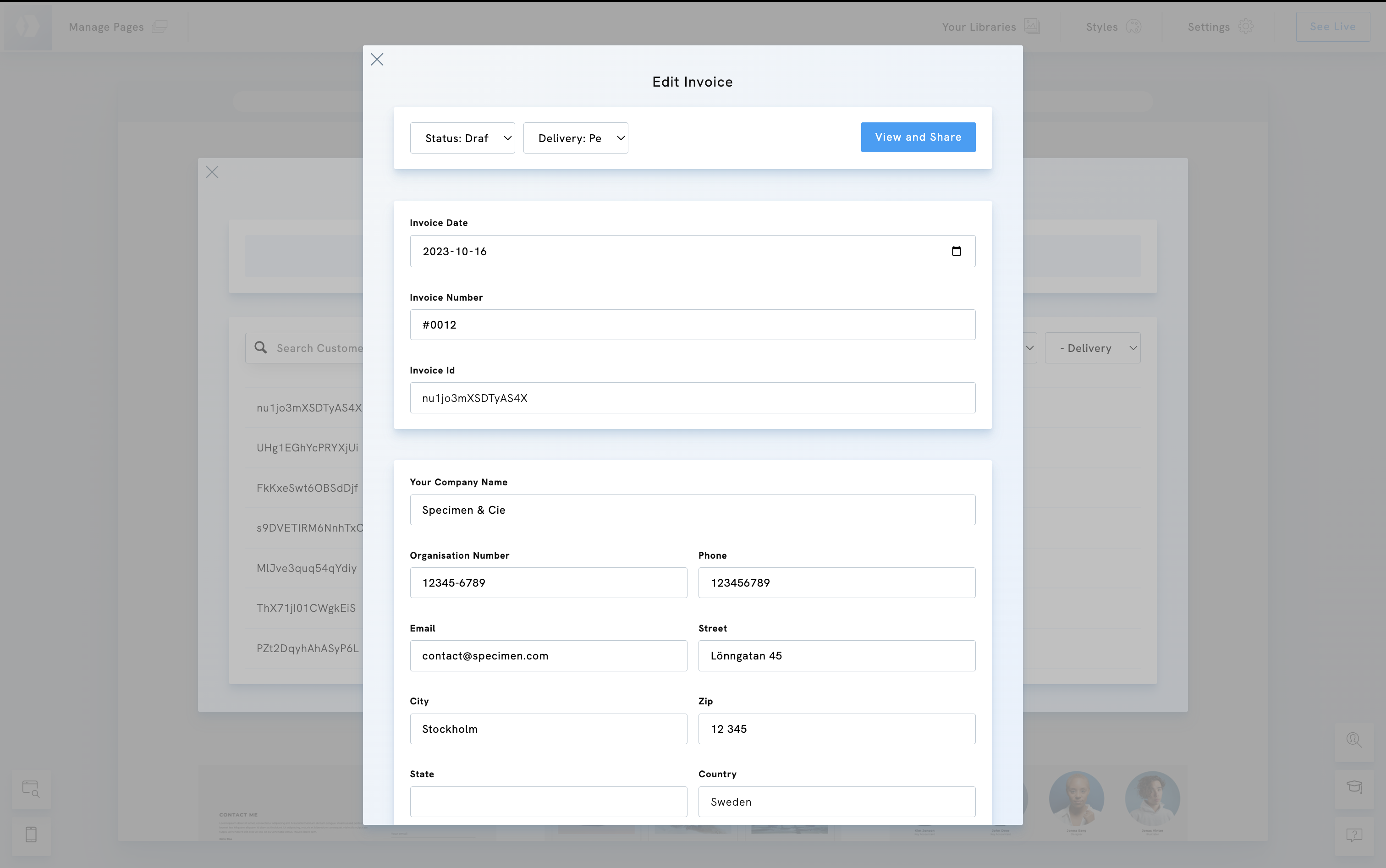
Task: Open tutorials via the graduation cap icon
Action: point(1355,786)
